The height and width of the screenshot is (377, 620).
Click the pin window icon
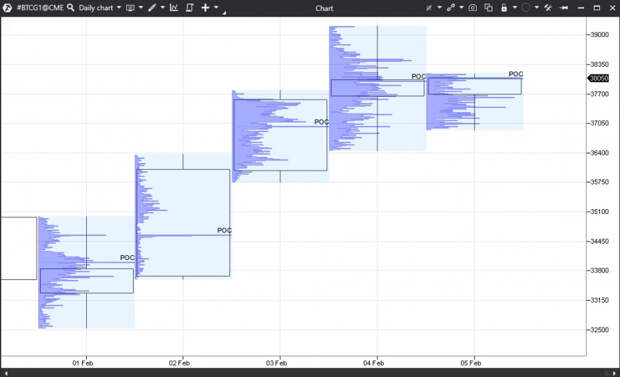(x=564, y=8)
